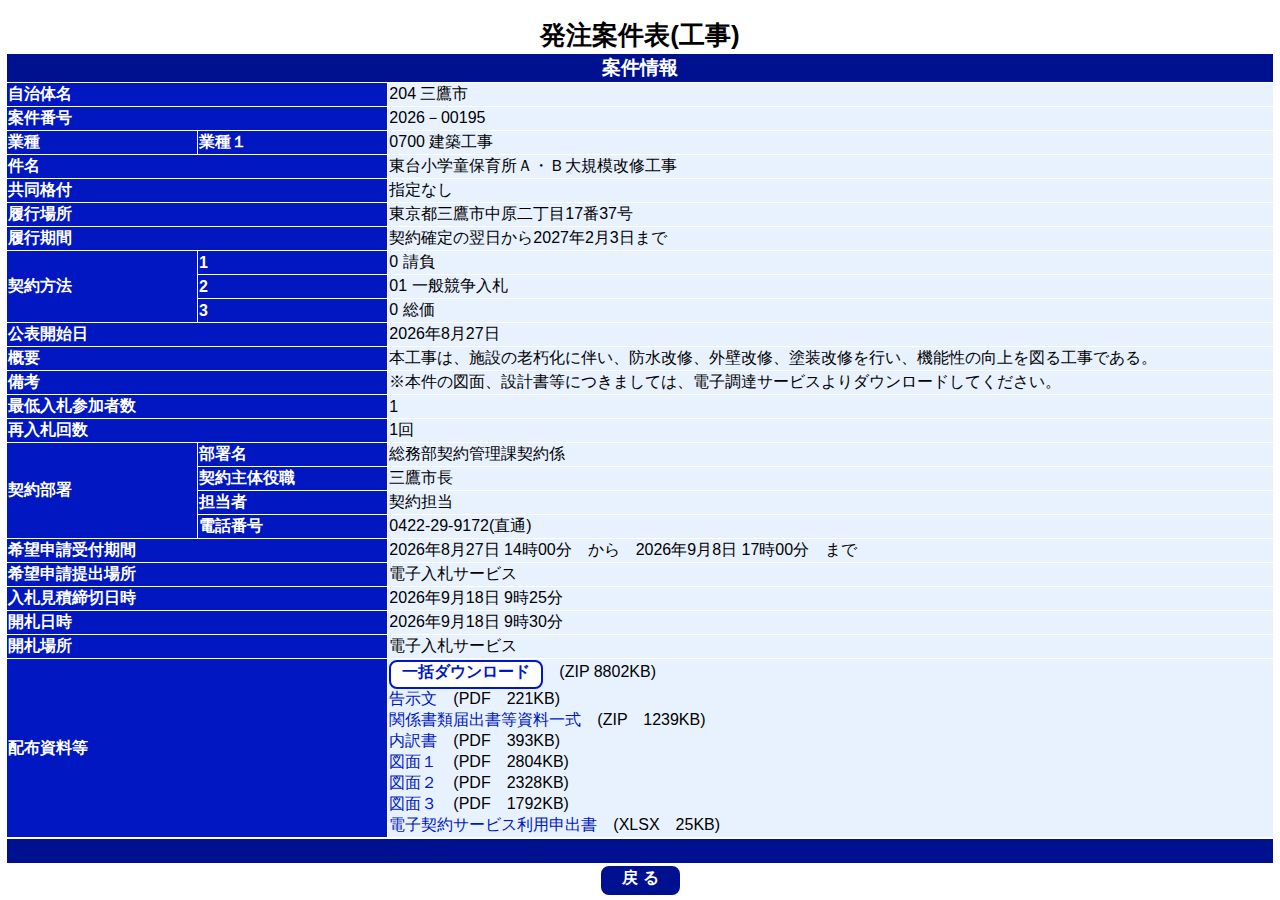
Task: Click the 入札見積締切日時 label cell
Action: [x=197, y=598]
